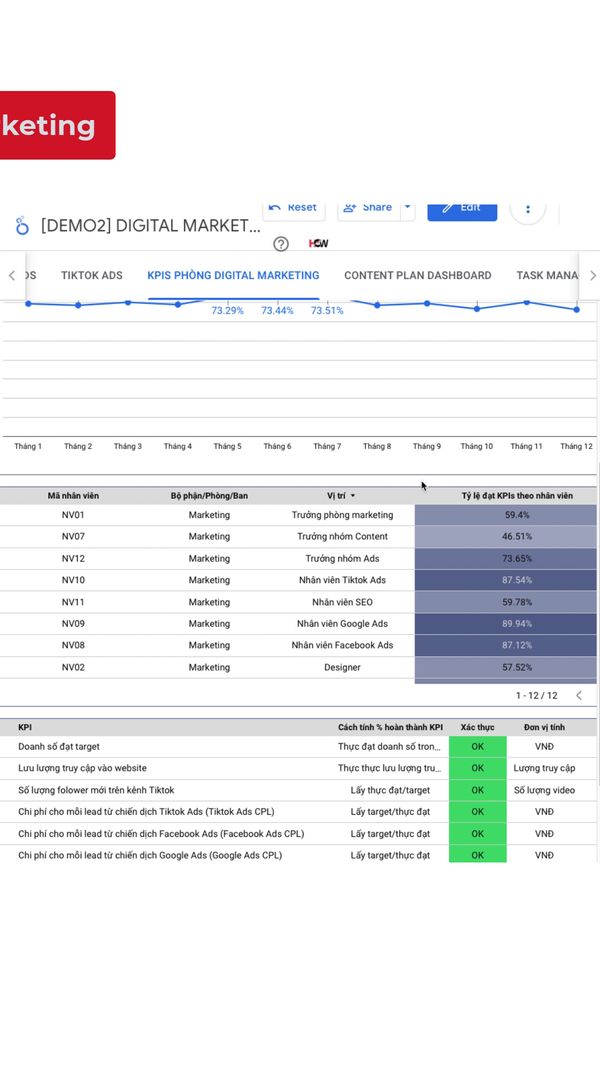
Task: Click the Designer position cell
Action: [342, 668]
